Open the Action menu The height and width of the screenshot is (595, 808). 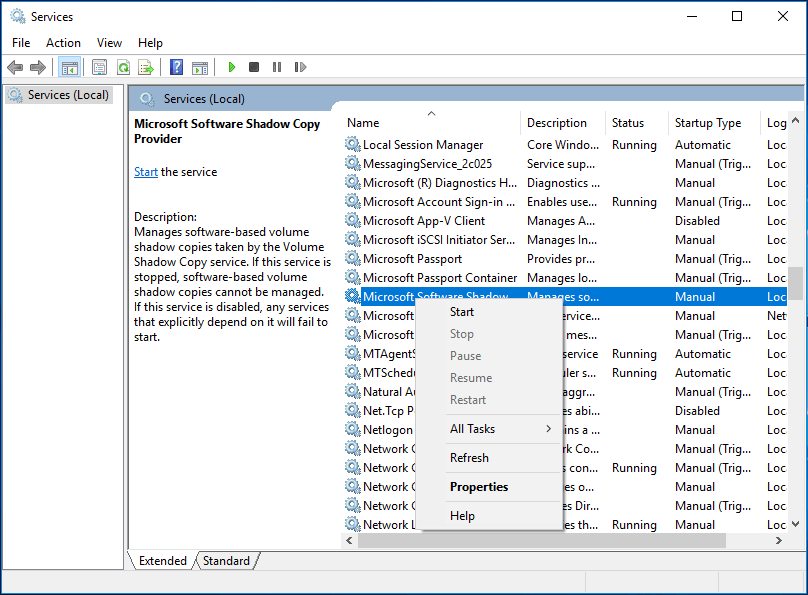click(63, 43)
